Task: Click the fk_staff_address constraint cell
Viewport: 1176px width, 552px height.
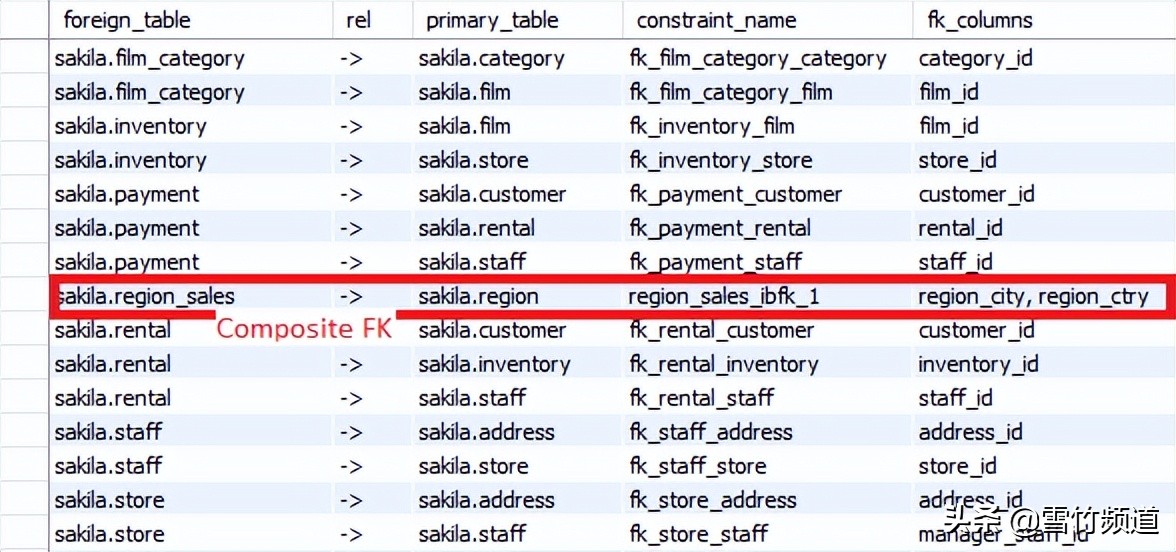Action: point(710,433)
